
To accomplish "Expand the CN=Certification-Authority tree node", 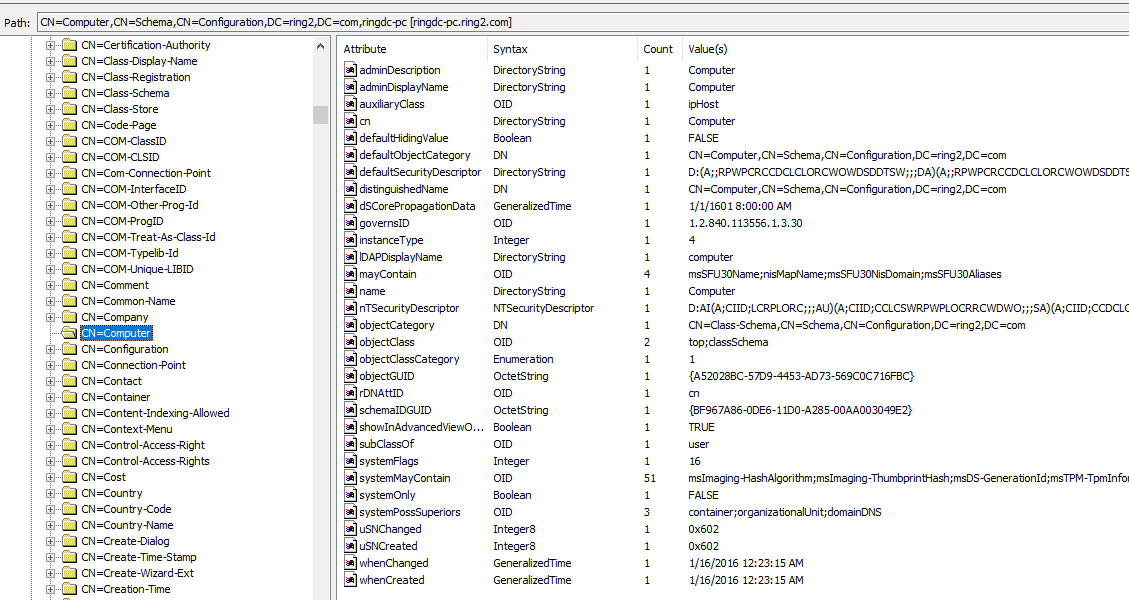I will (x=50, y=45).
